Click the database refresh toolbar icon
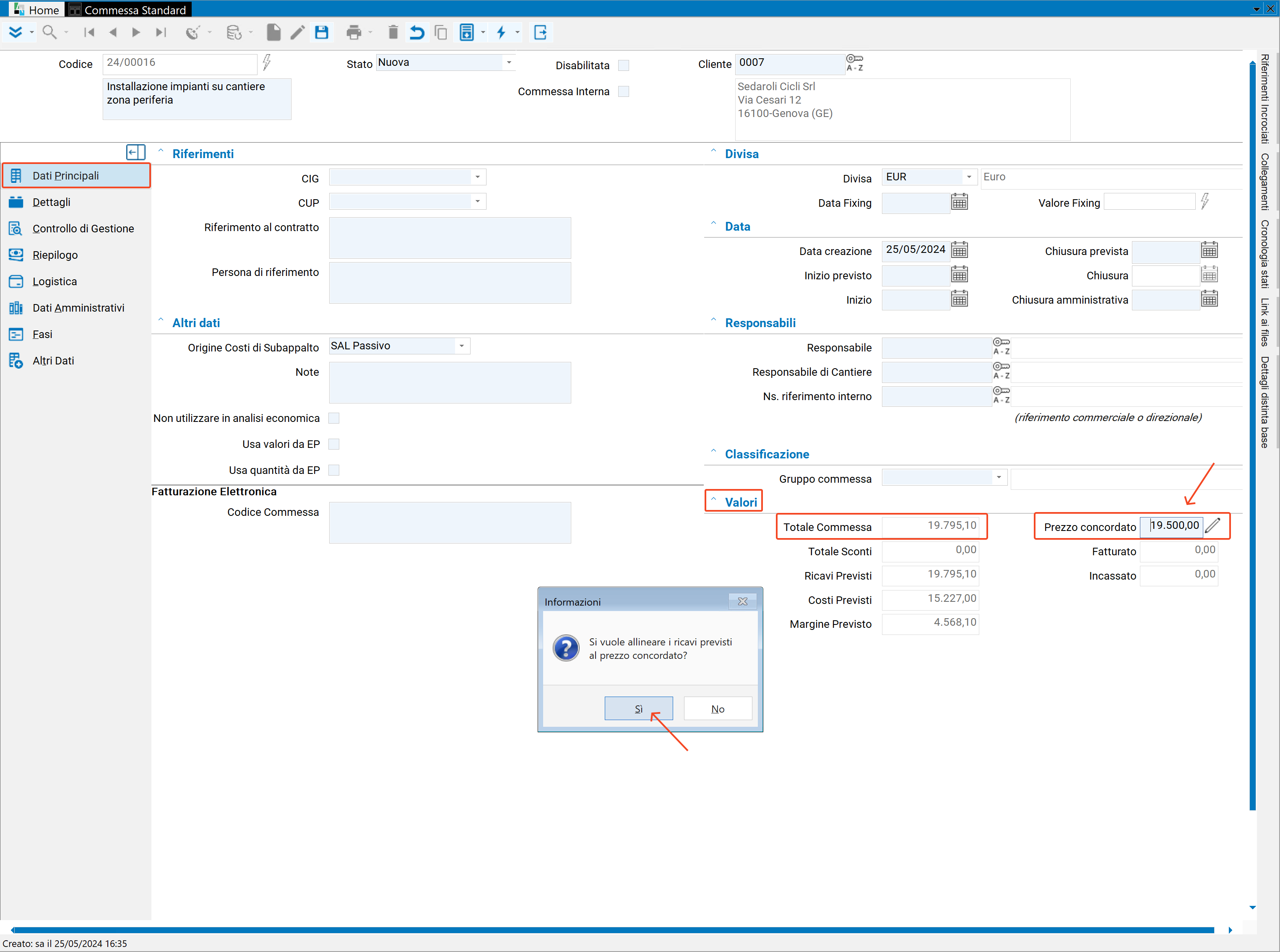1280x952 pixels. pos(234,32)
